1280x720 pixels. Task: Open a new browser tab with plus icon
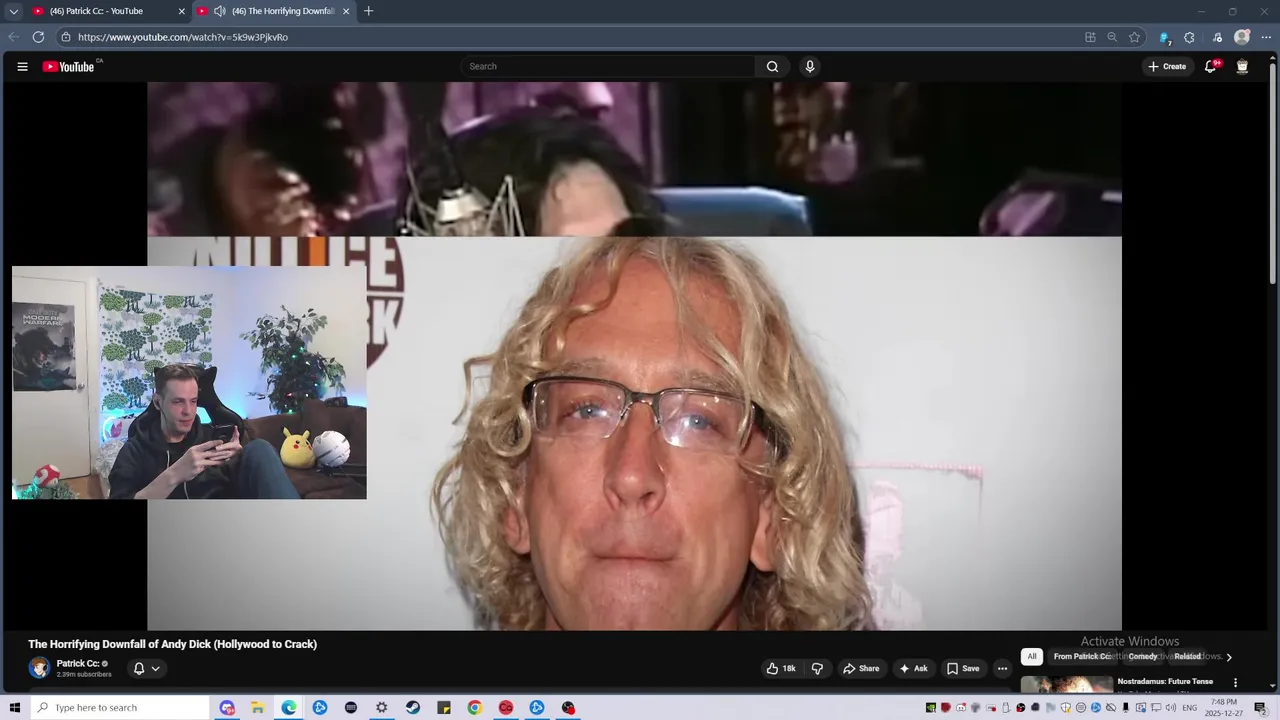(x=368, y=11)
